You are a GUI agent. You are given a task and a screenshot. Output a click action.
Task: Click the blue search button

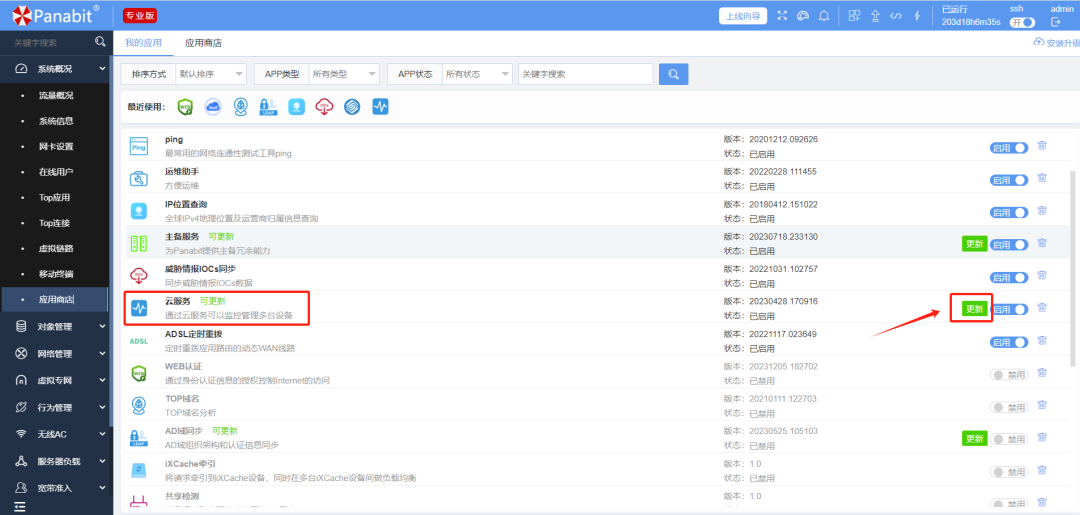(x=674, y=74)
